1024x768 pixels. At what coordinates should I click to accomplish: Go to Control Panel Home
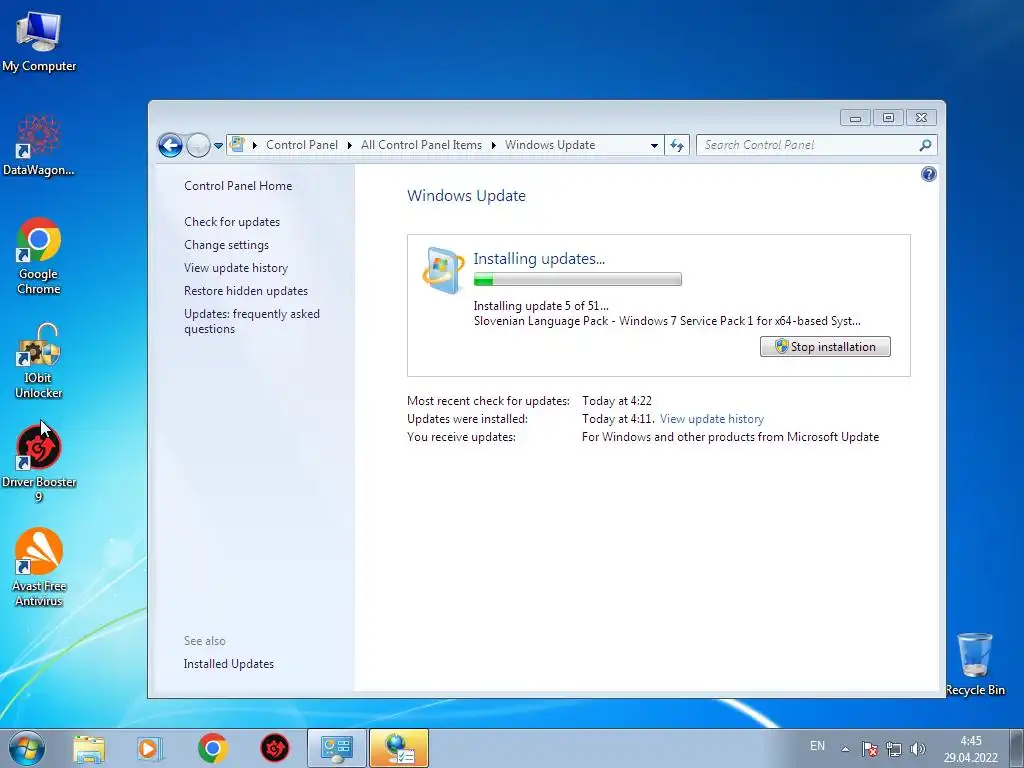click(238, 185)
